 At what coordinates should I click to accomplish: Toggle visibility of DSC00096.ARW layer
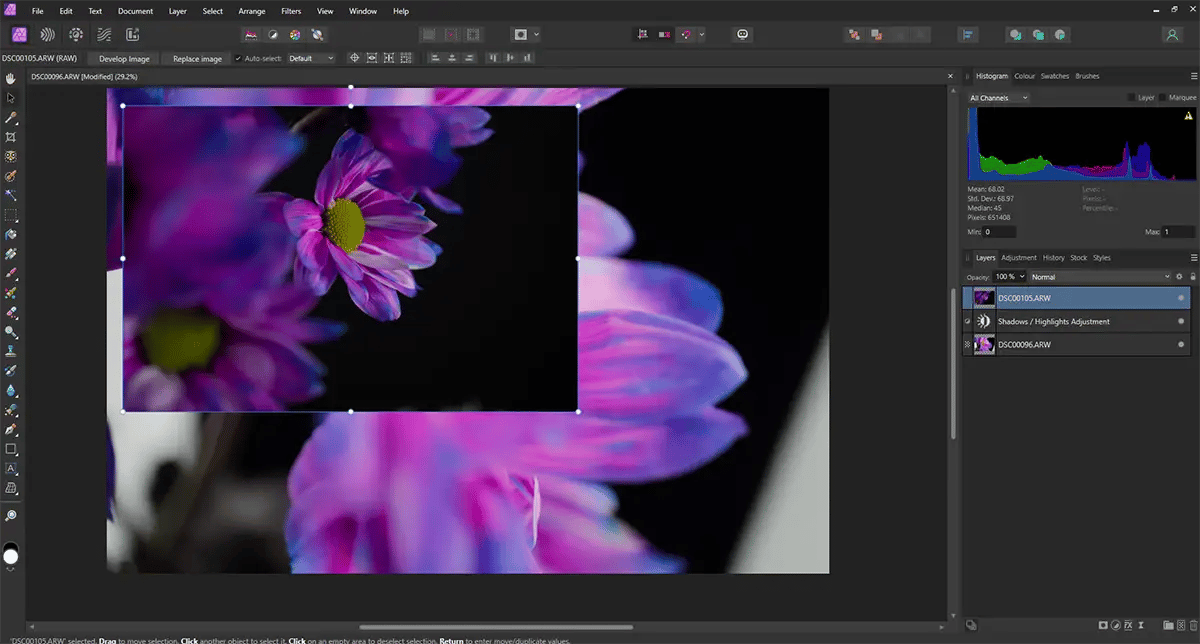pyautogui.click(x=1181, y=345)
